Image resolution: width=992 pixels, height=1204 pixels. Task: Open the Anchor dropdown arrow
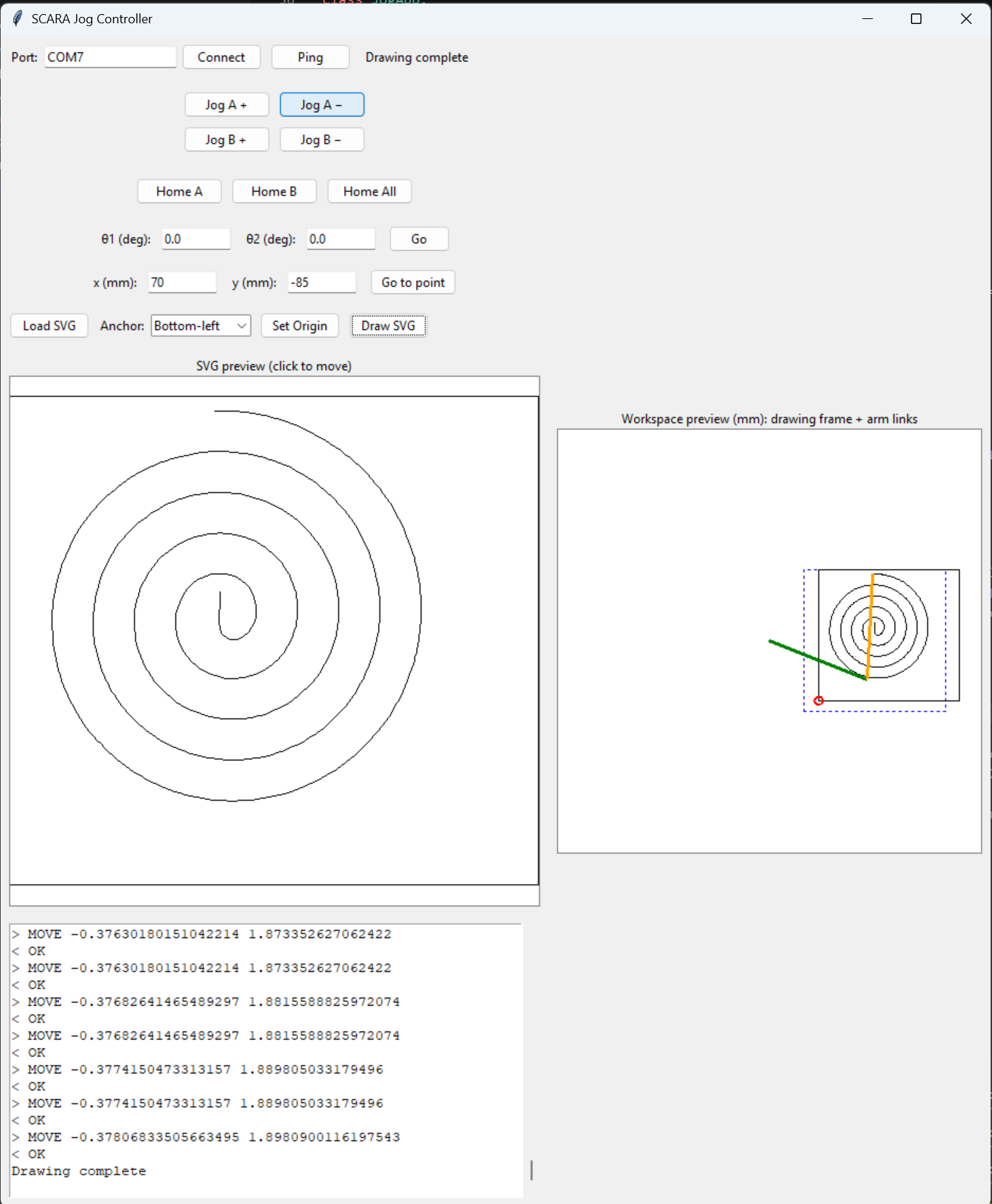(242, 326)
